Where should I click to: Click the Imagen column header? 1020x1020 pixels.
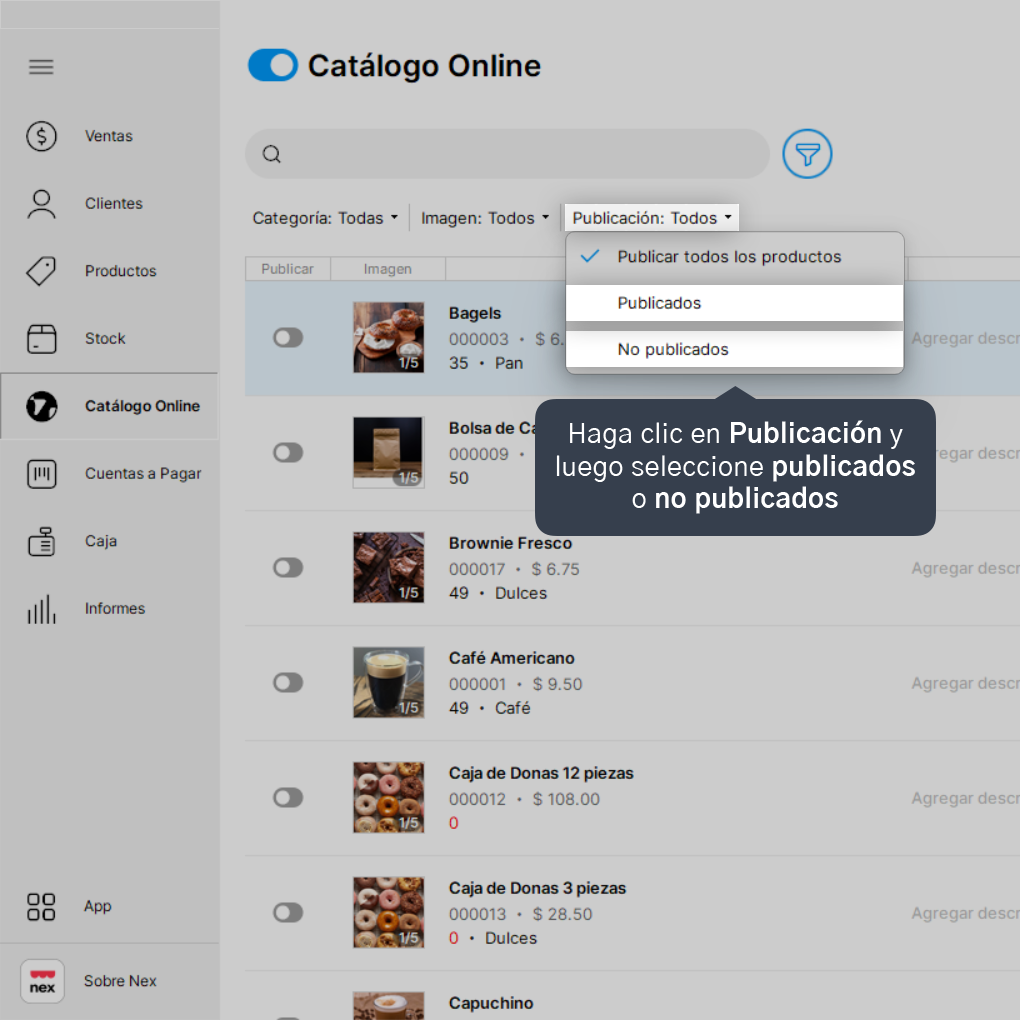(x=388, y=269)
